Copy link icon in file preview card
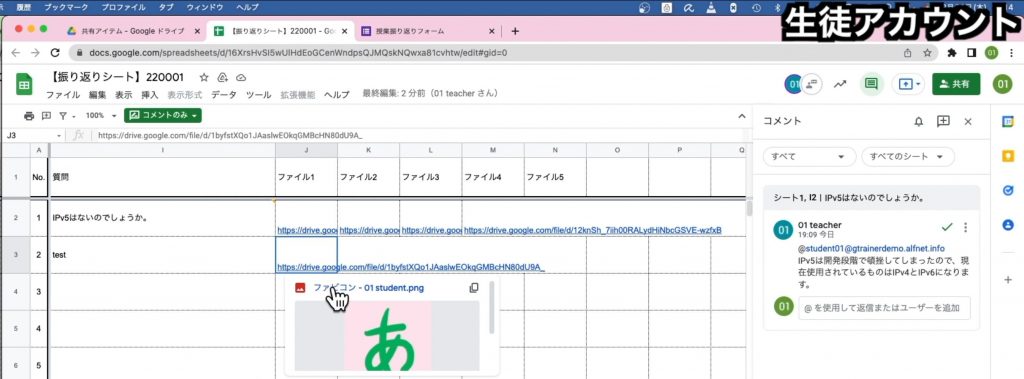Viewport: 1024px width, 379px height. [x=474, y=288]
